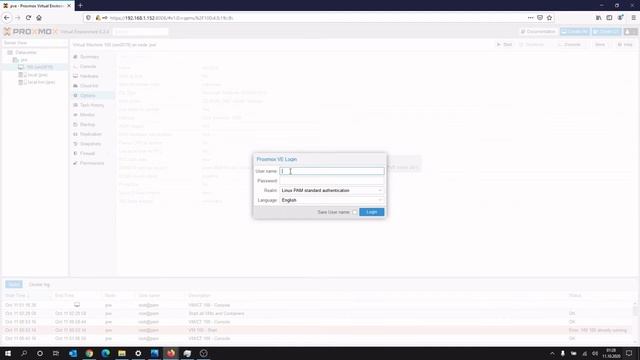Viewport: 640px width, 360px height.
Task: Open the Replication tab
Action: click(91, 134)
